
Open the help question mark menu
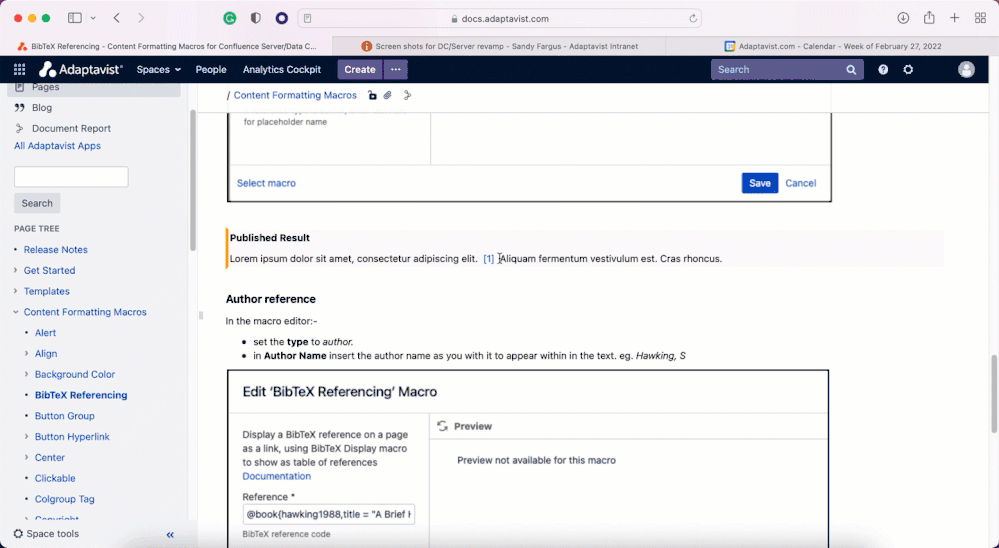(883, 69)
